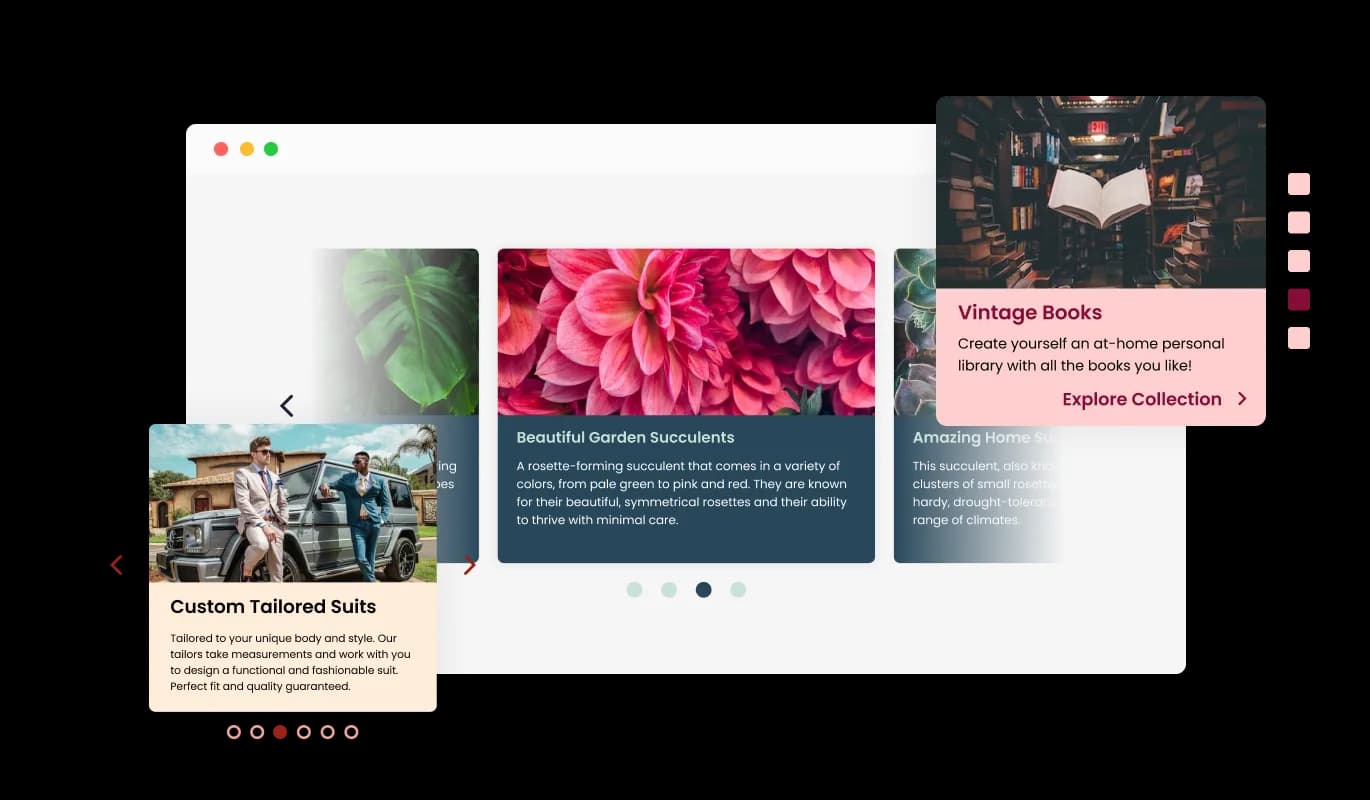Click the arrow icon on the Vintage Books card
The height and width of the screenshot is (800, 1370).
click(1243, 398)
